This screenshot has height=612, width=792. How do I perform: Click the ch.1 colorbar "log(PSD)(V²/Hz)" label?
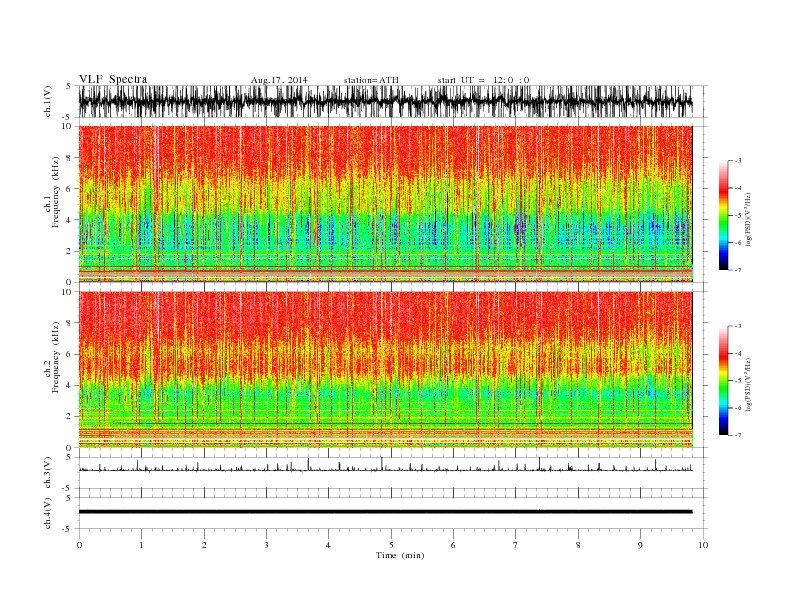pyautogui.click(x=749, y=219)
